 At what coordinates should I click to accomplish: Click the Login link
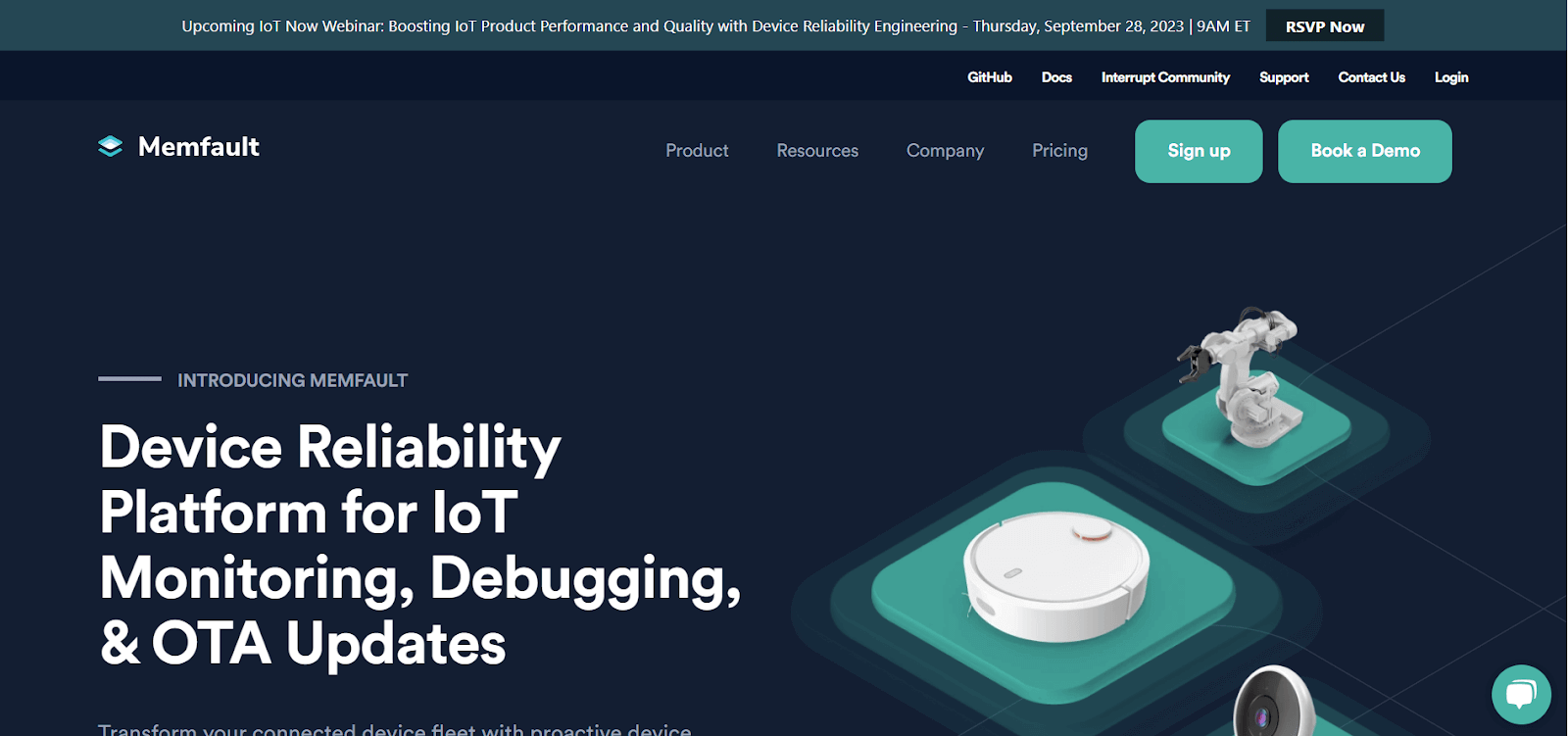pyautogui.click(x=1451, y=77)
